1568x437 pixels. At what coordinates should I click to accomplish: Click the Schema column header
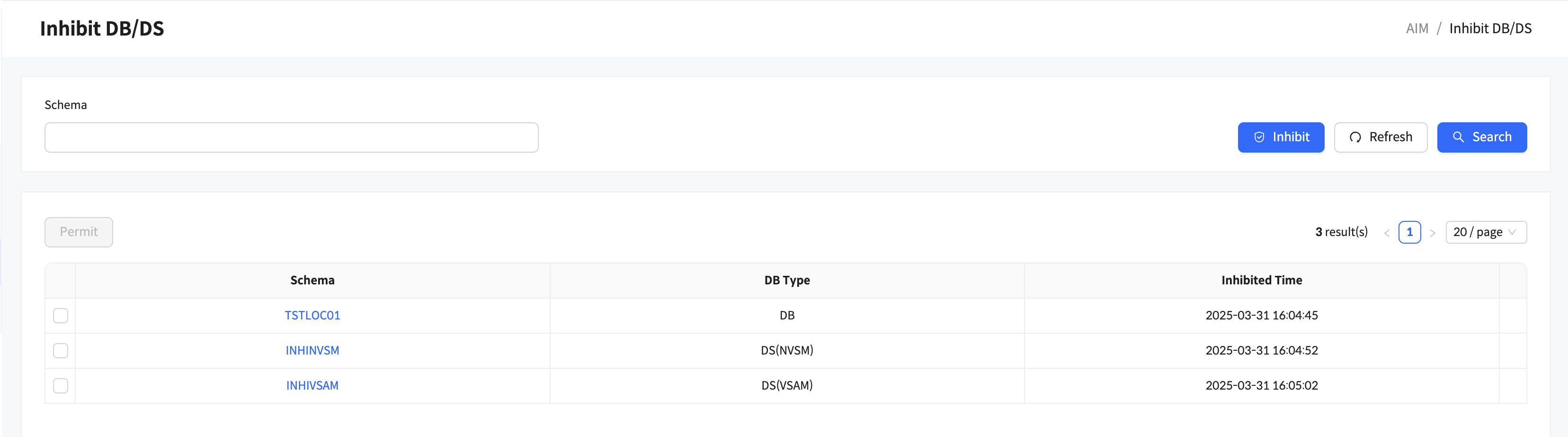coord(312,281)
